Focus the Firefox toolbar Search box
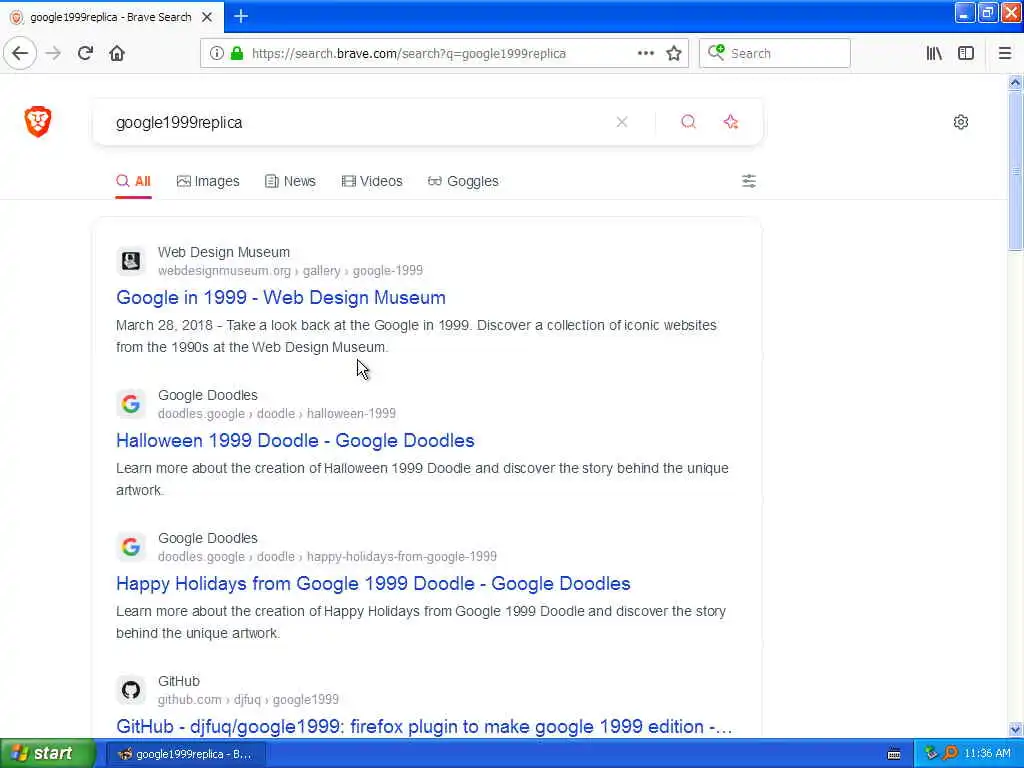This screenshot has width=1024, height=768. 775,54
